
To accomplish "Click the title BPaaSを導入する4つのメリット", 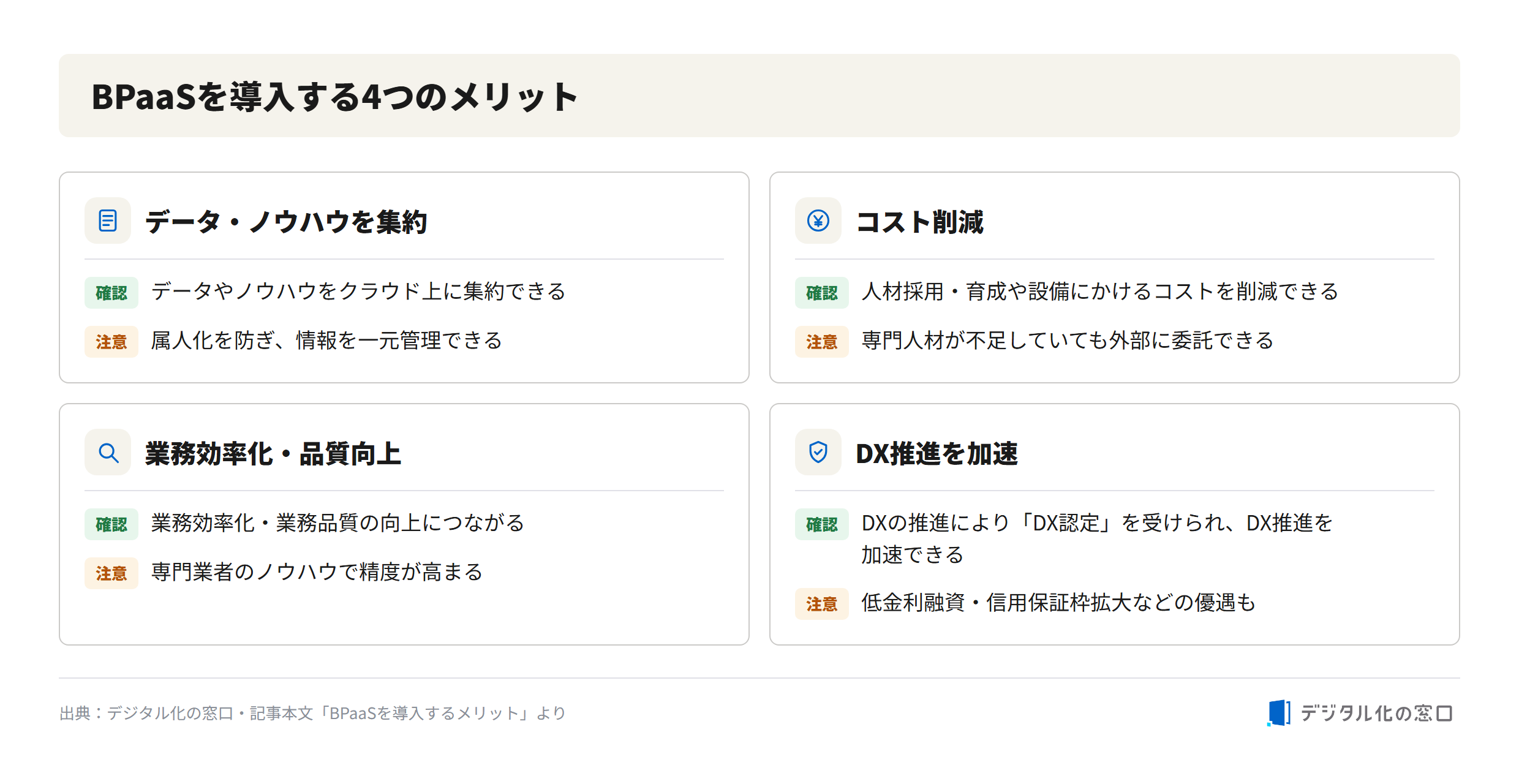I will (334, 97).
